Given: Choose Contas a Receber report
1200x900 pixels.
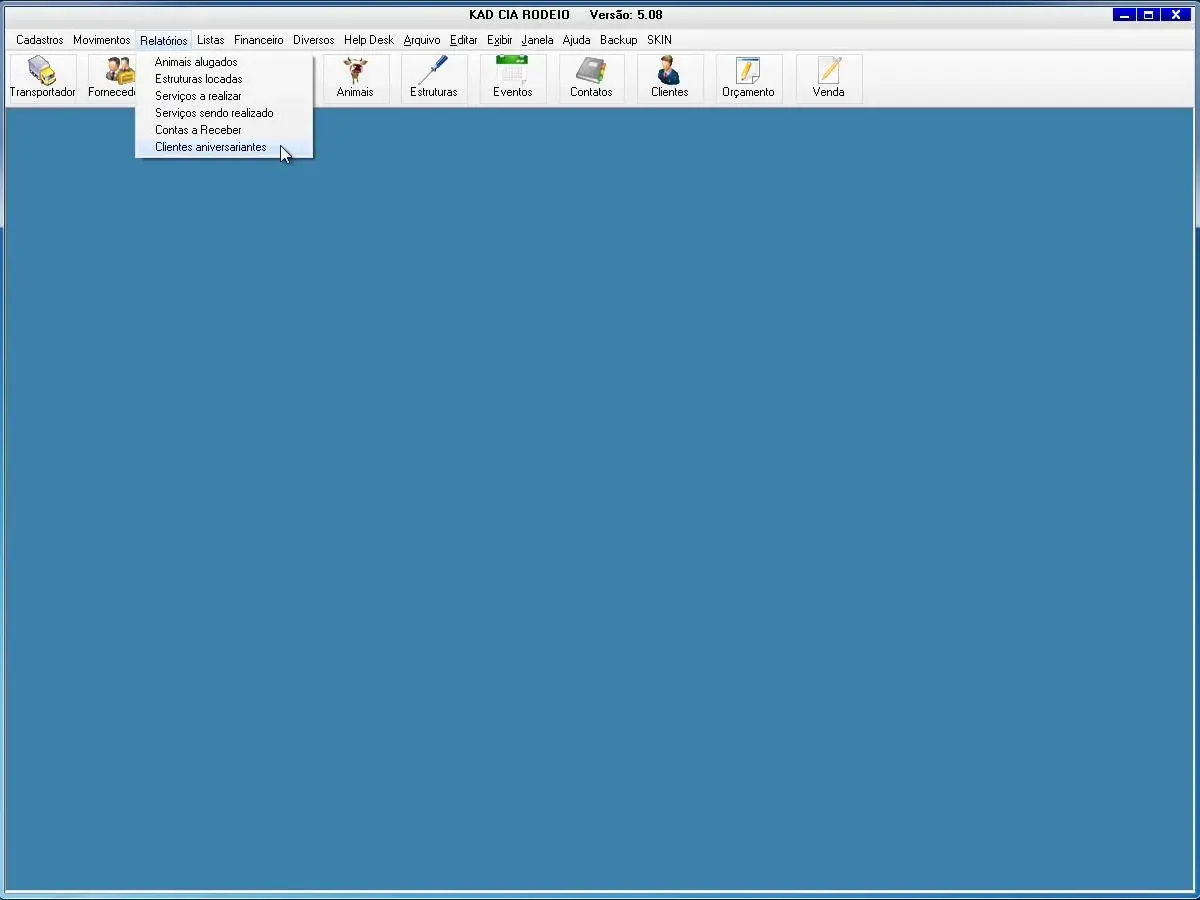Looking at the screenshot, I should tap(198, 130).
